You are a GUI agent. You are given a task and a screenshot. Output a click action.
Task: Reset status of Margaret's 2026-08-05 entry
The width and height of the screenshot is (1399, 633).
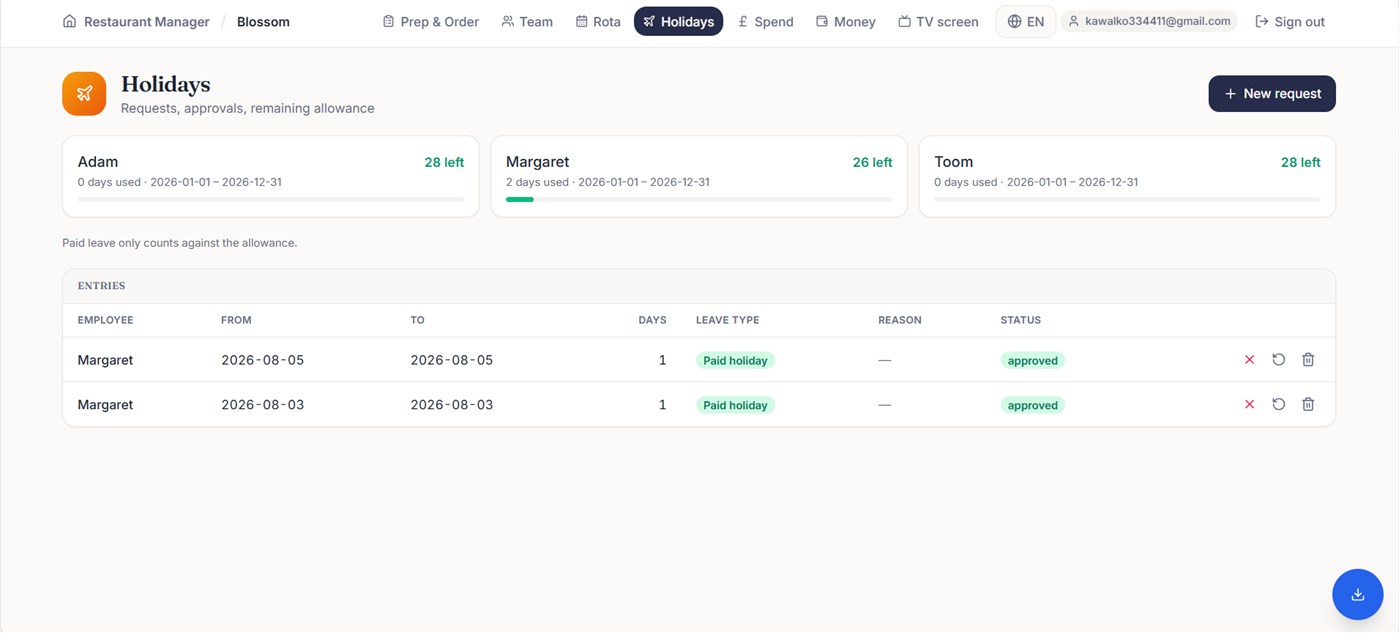pyautogui.click(x=1278, y=360)
